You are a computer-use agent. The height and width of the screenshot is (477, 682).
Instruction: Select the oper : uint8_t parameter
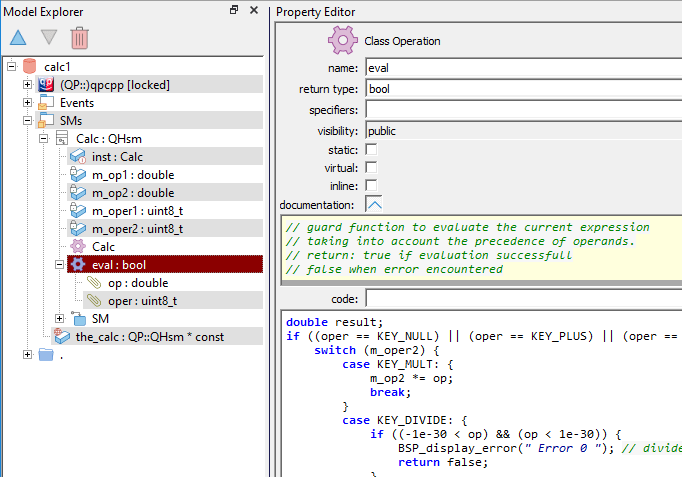point(142,300)
